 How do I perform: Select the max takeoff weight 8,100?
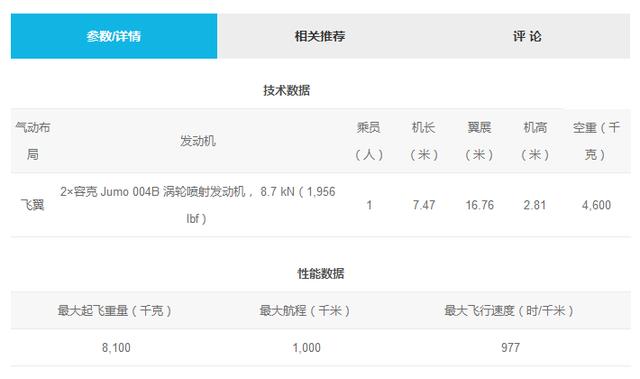[x=116, y=348]
